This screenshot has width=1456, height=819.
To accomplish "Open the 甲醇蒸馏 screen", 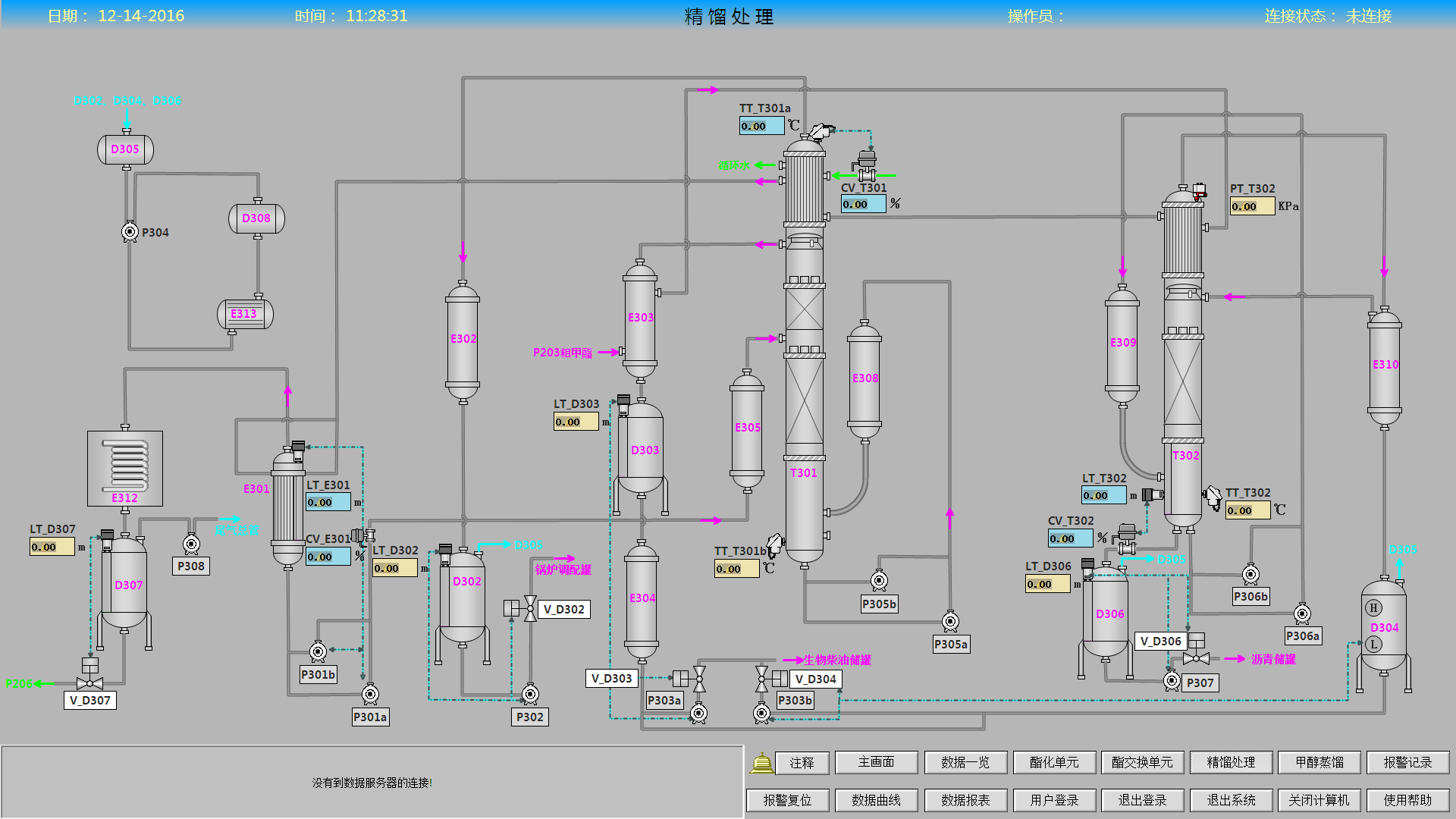I will point(1319,762).
